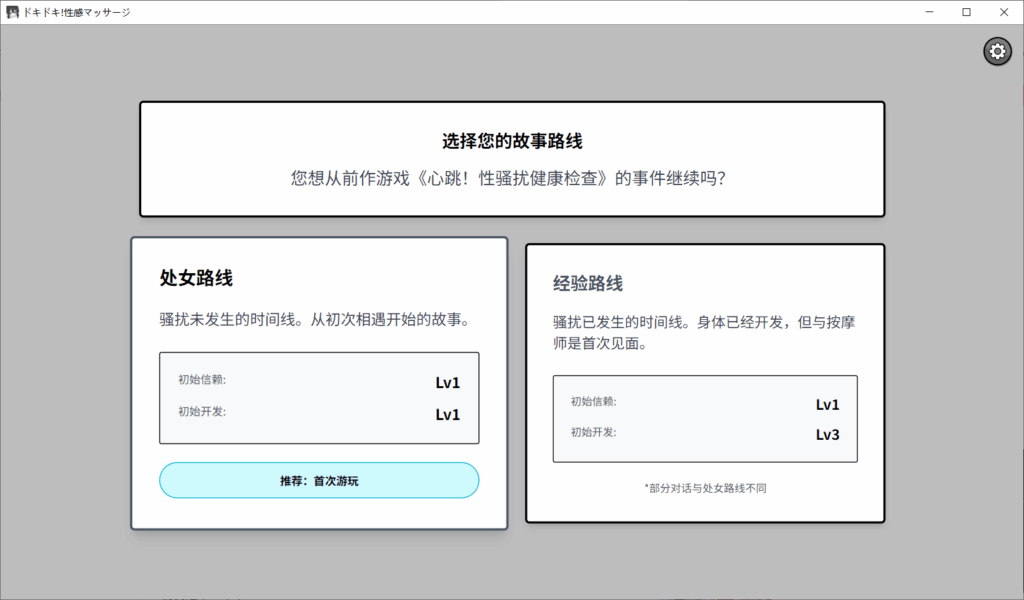Click the description 骚扰未发生的时间线
Image resolution: width=1024 pixels, height=600 pixels.
tap(315, 320)
